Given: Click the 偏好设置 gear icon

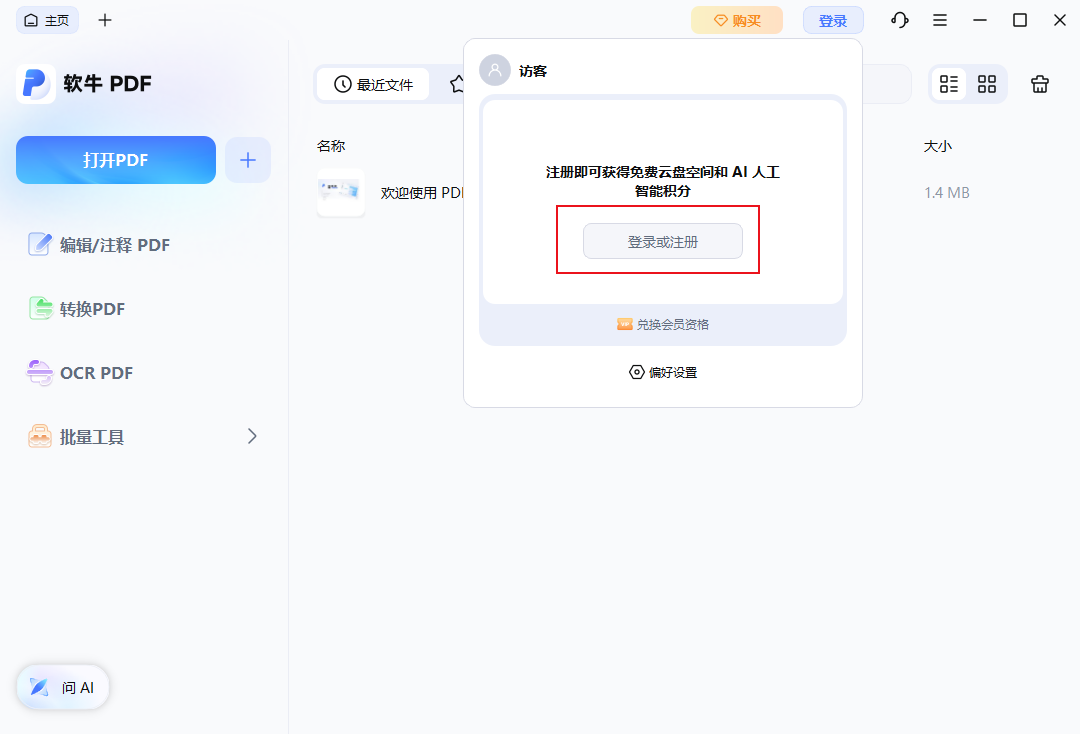Looking at the screenshot, I should 636,372.
